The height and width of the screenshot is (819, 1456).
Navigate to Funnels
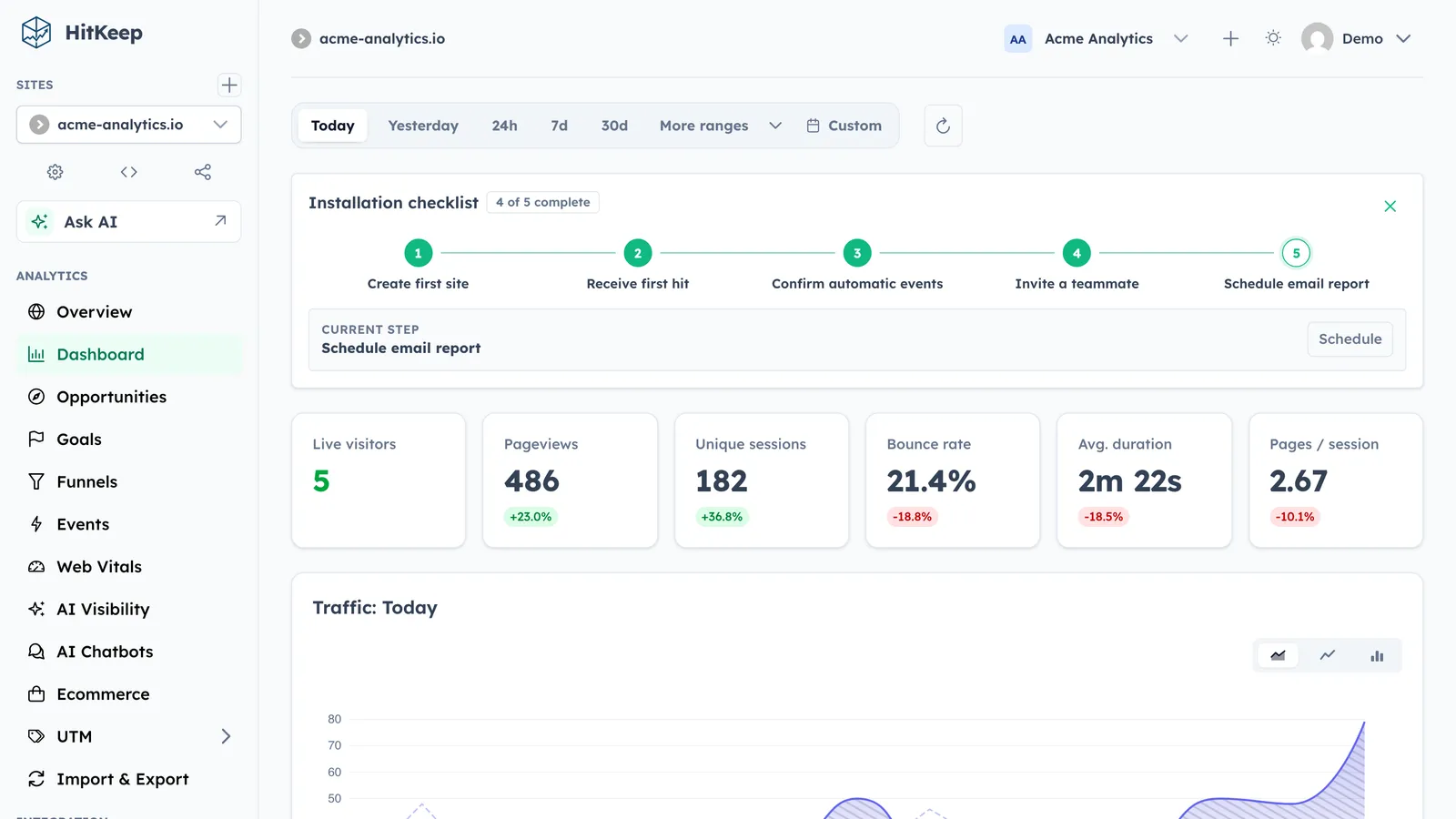(x=129, y=482)
